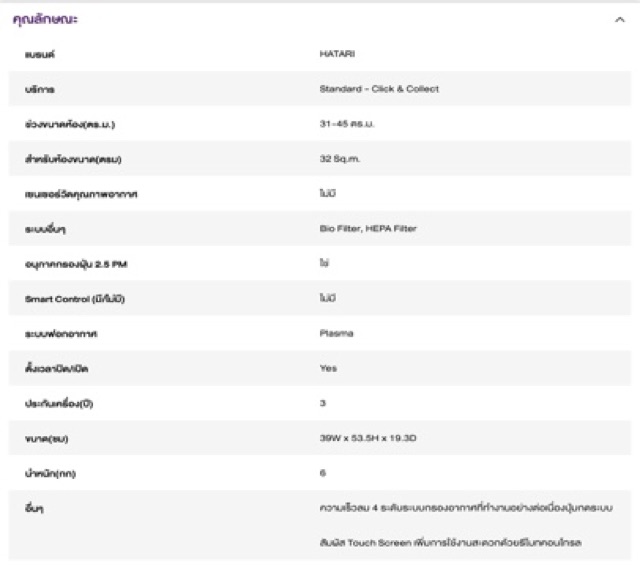Select the Standard - Click & Collect value
Image resolution: width=640 pixels, height=567 pixels.
pos(379,89)
